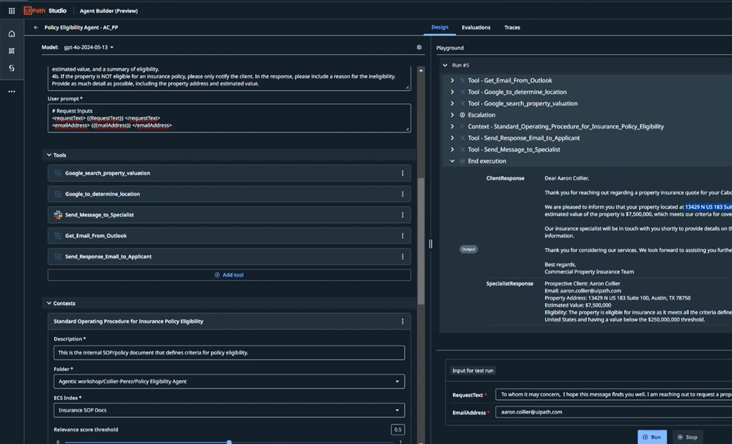Collapse the Contexts section
Screen dimensions: 732x444
(x=49, y=303)
